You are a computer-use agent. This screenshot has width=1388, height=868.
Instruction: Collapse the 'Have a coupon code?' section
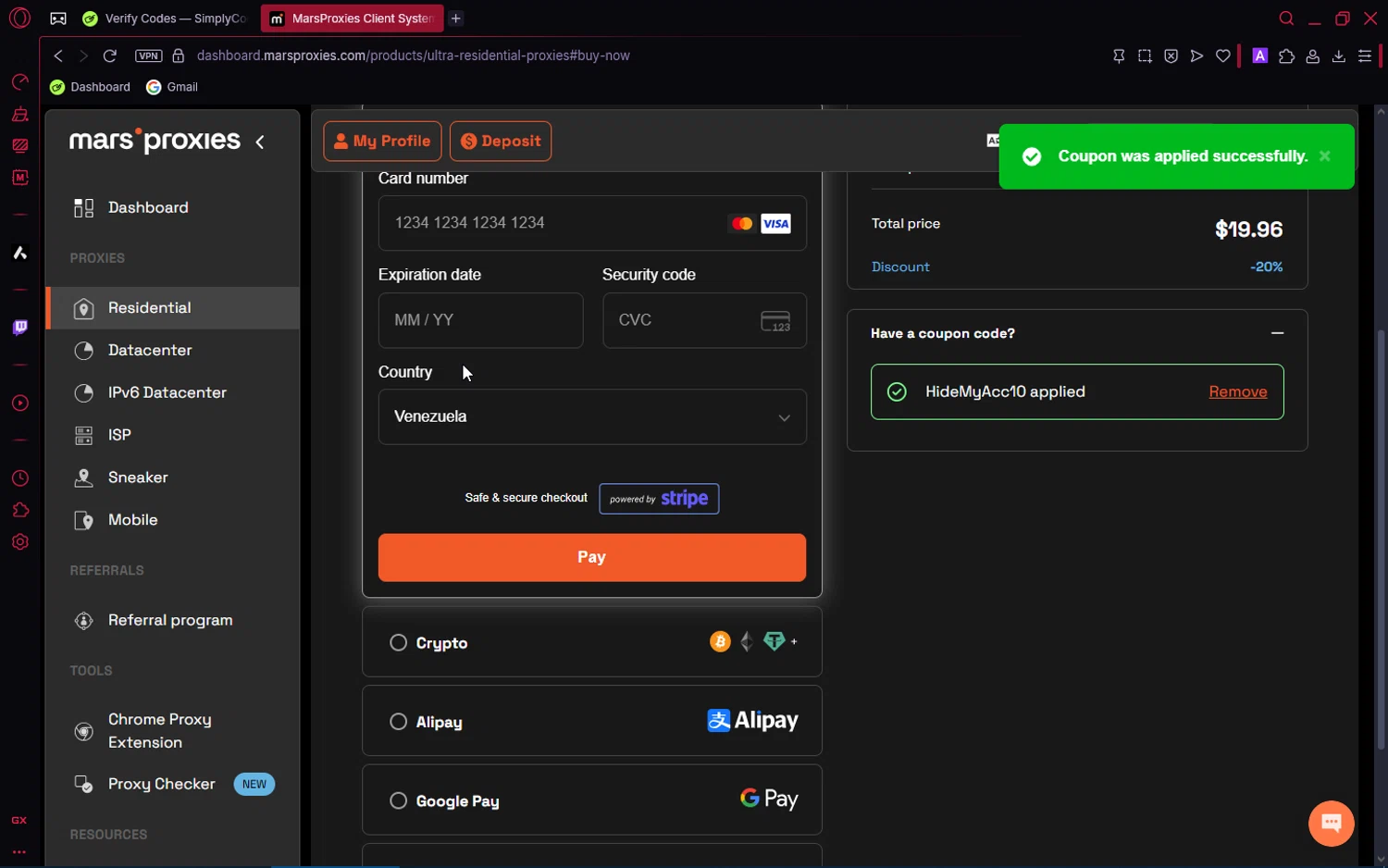pos(1277,333)
